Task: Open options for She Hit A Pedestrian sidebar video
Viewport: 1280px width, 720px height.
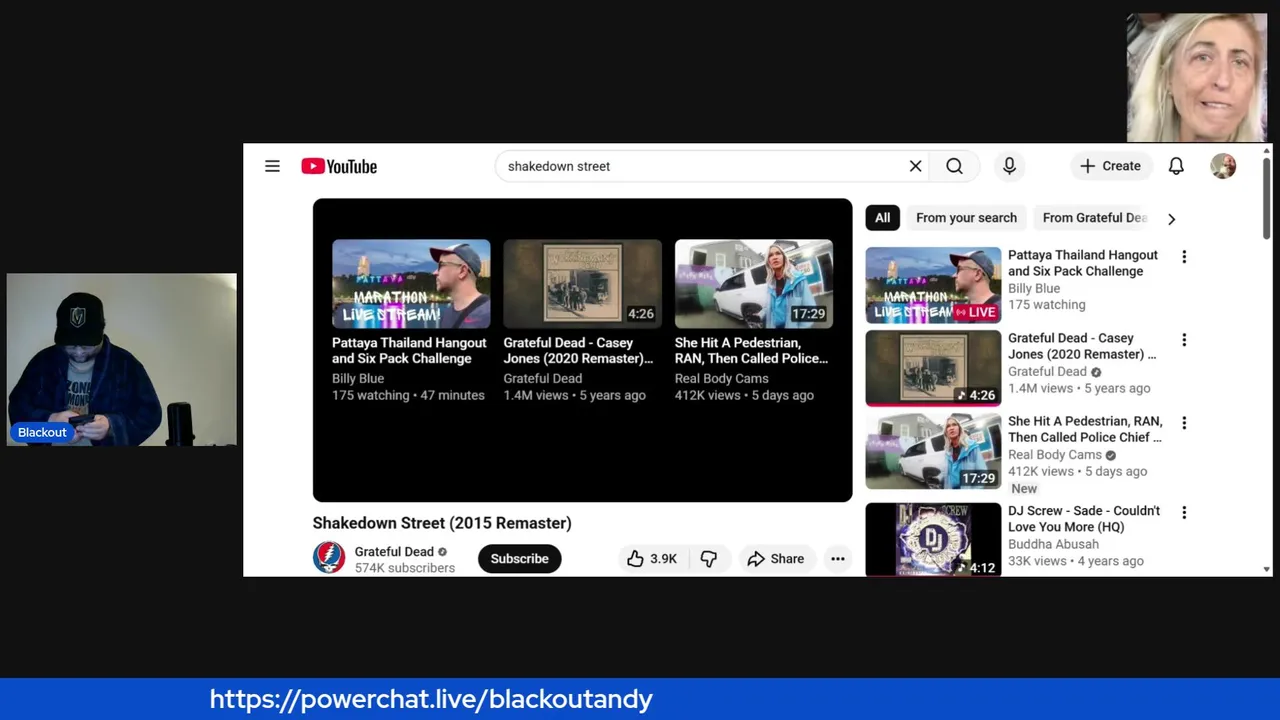Action: click(x=1184, y=423)
